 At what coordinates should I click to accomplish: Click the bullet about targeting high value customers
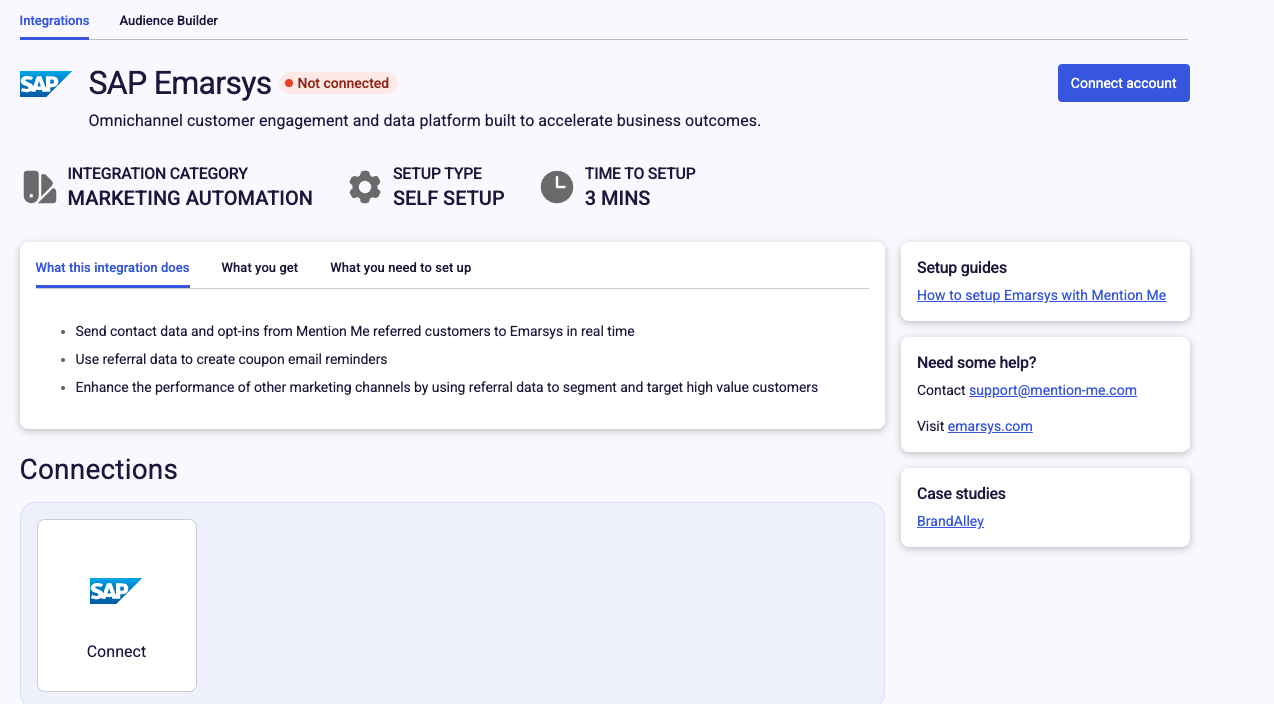point(447,387)
